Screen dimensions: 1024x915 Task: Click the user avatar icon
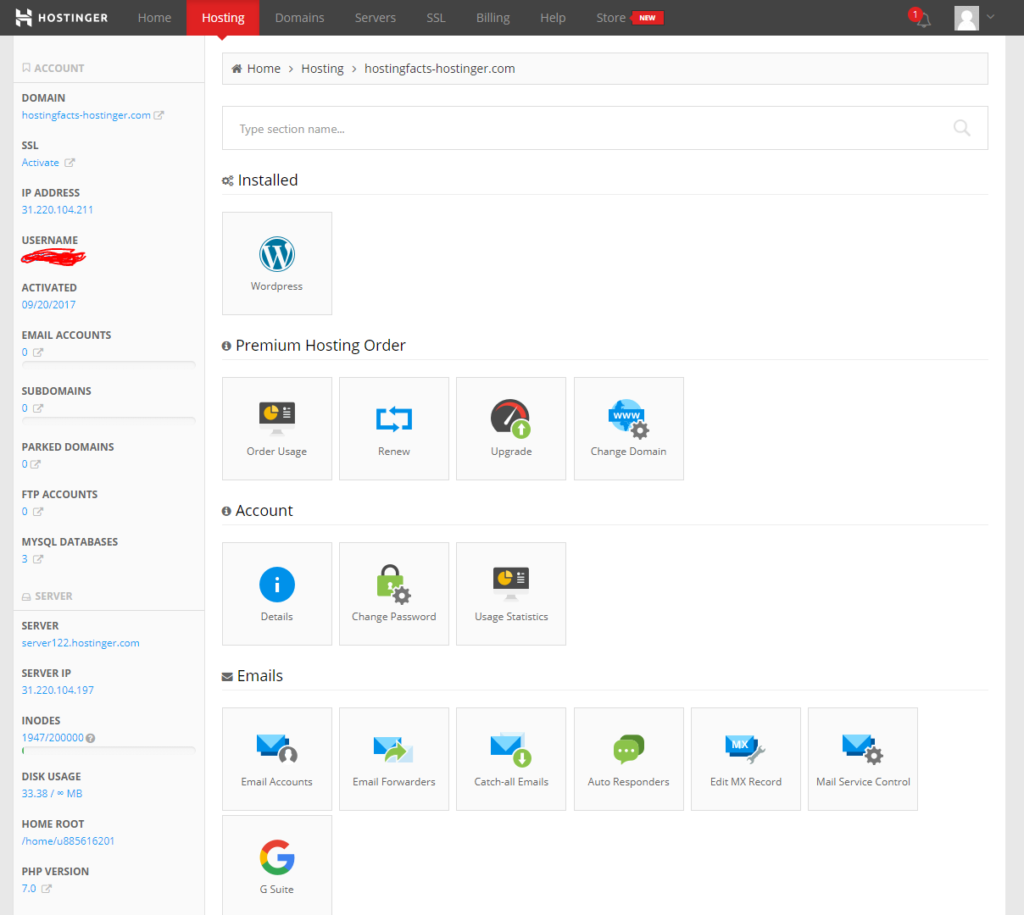966,18
